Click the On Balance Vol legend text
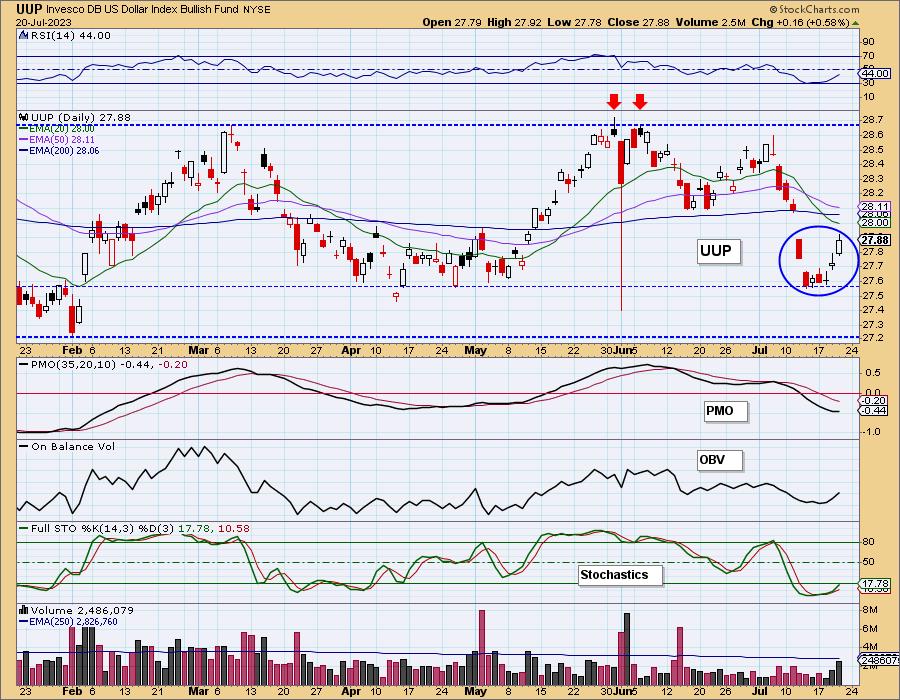 pos(73,446)
